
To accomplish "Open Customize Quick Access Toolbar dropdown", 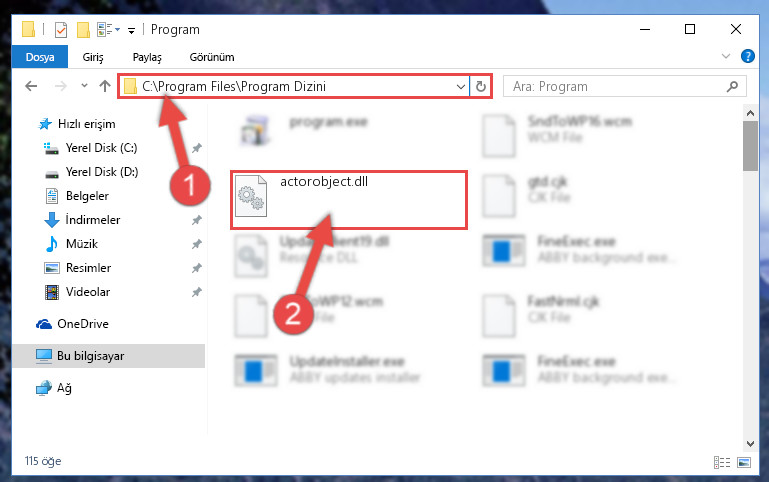I will 131,30.
